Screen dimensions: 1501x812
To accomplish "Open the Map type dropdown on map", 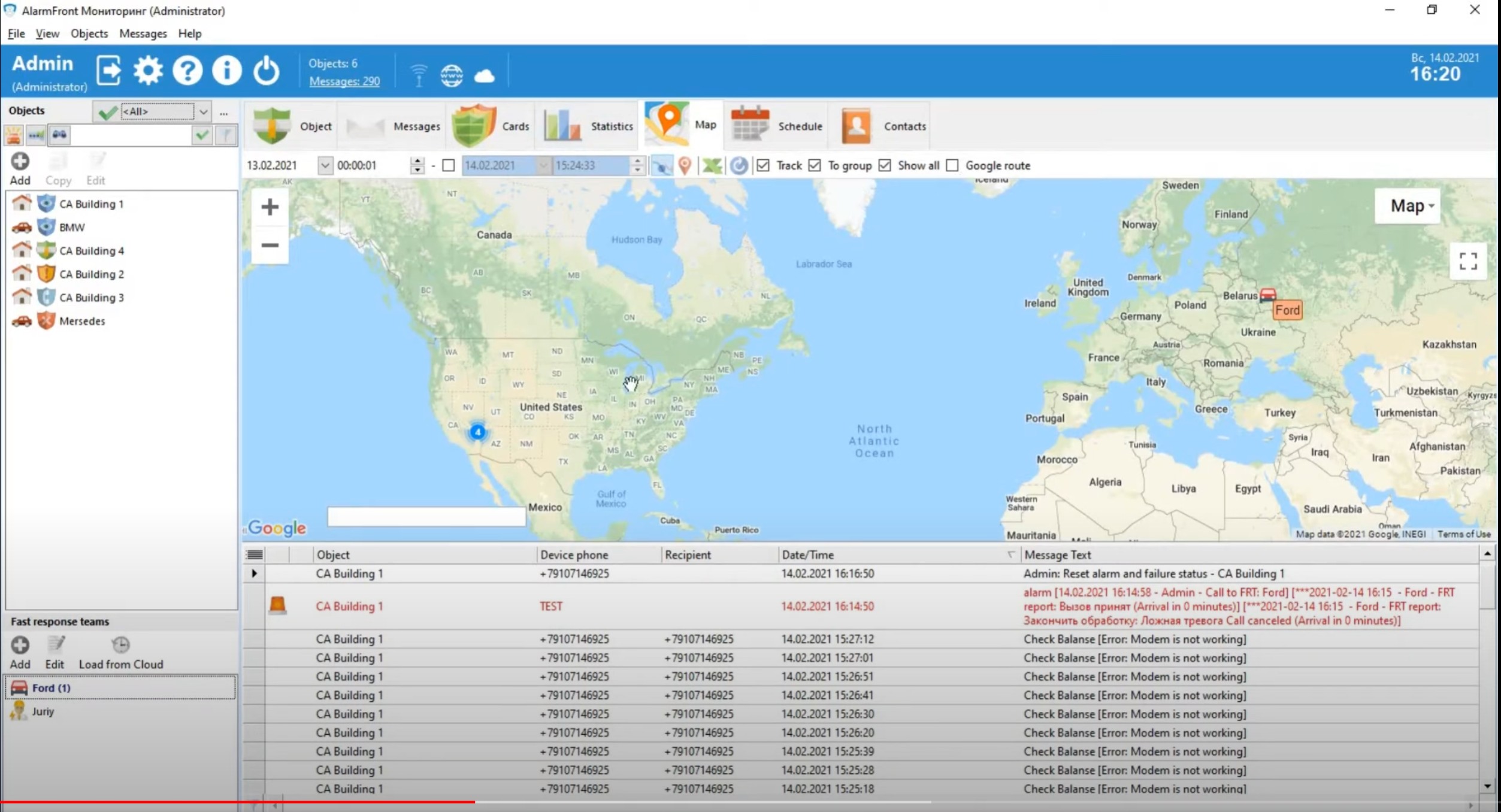I will coord(1408,206).
